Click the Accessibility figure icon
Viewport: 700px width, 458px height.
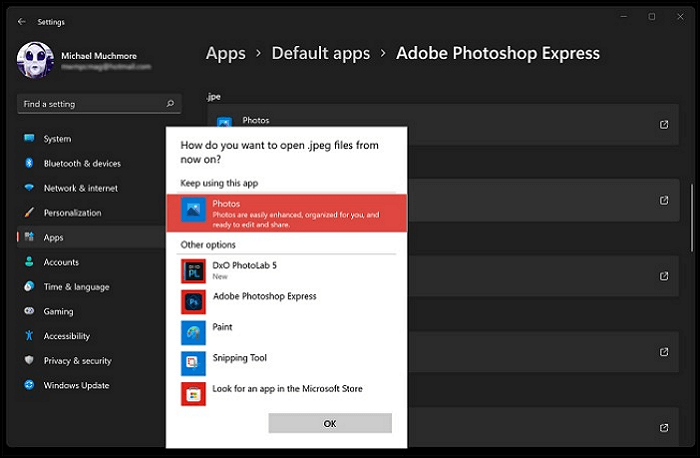click(x=29, y=335)
